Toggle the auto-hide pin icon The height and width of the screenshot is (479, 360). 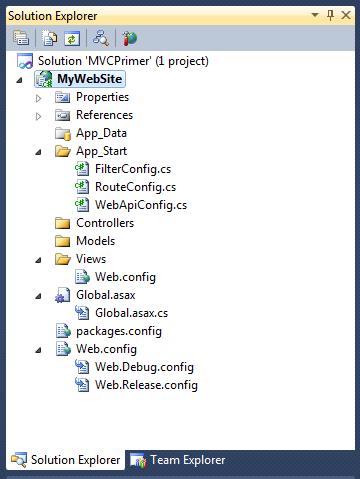point(330,15)
